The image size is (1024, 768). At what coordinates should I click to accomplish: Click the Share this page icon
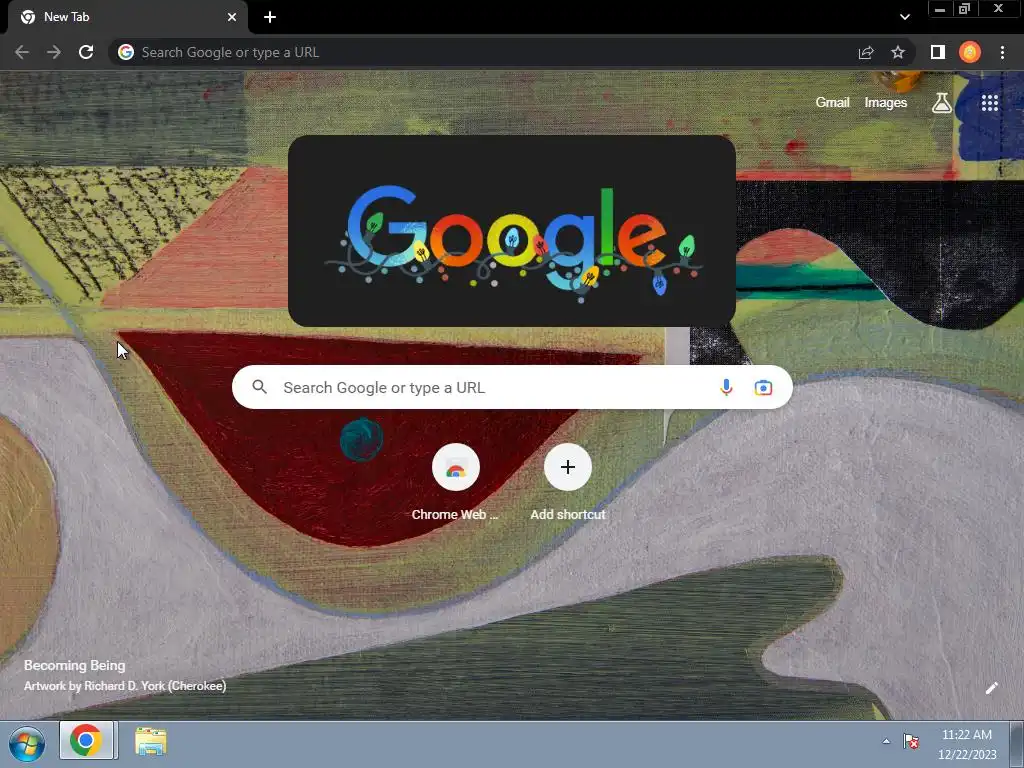(x=866, y=52)
